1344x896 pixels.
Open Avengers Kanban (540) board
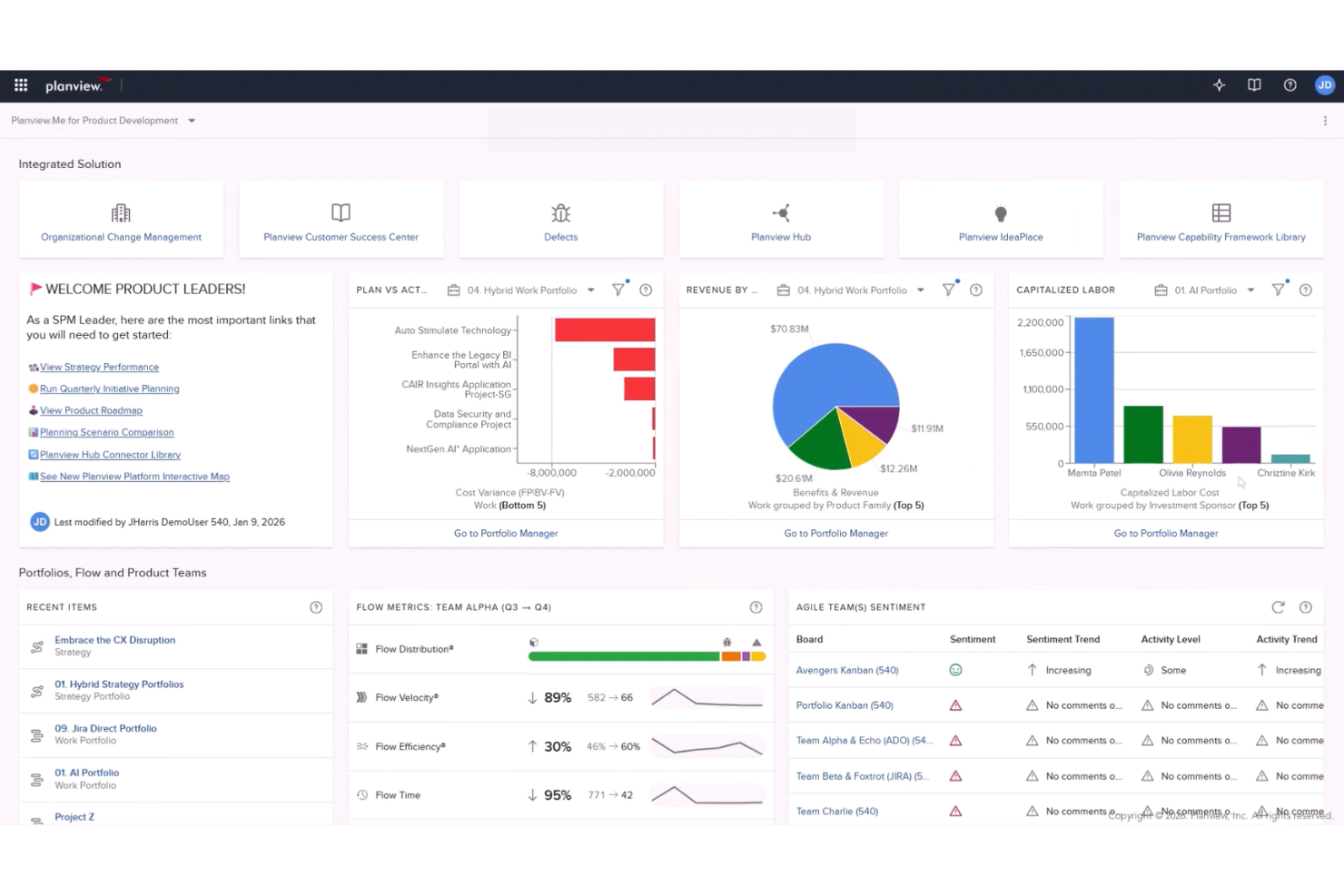point(847,670)
